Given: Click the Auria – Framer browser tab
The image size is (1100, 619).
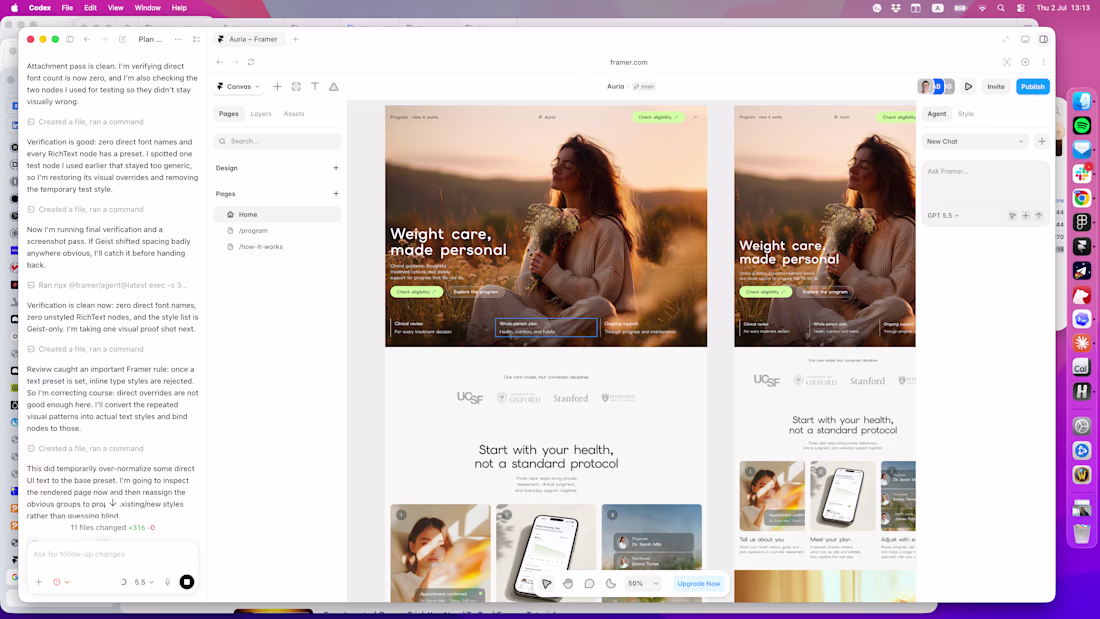Looking at the screenshot, I should [248, 39].
